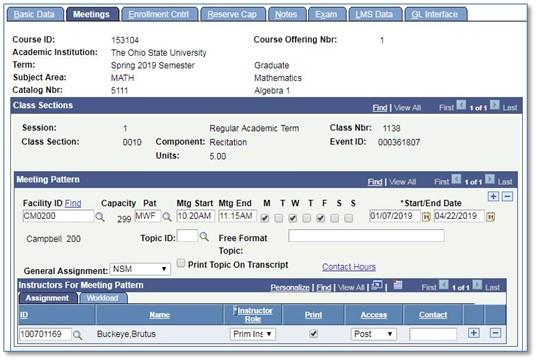
Task: Sort instructors by ID column header
Action: coord(24,315)
